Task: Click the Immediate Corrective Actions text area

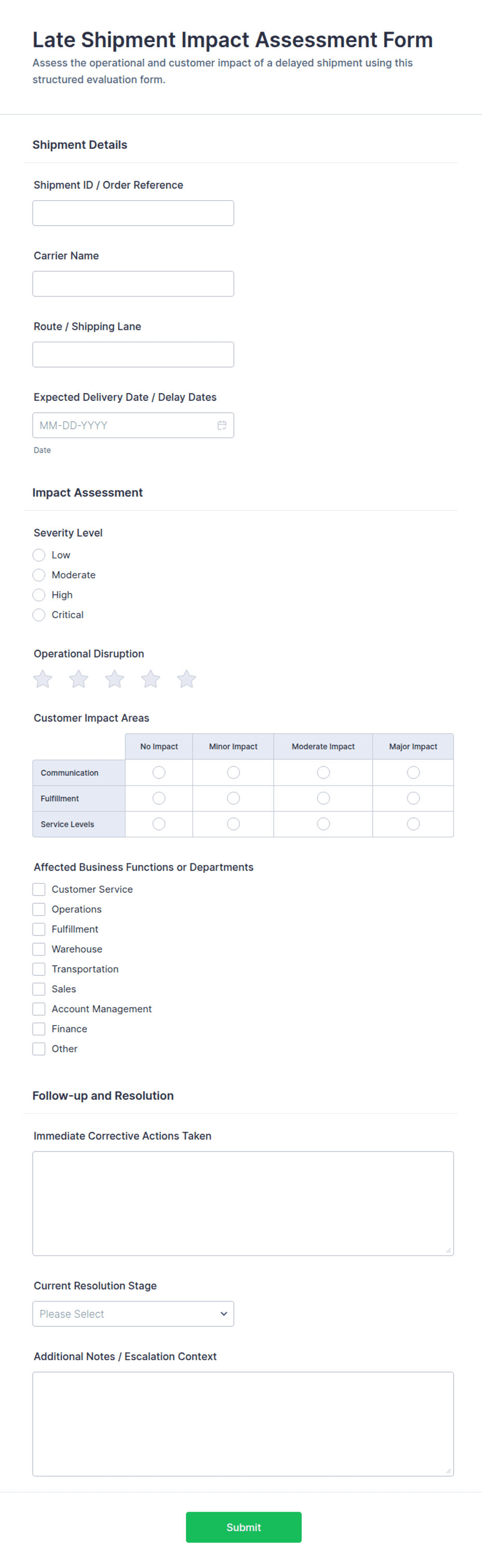Action: tap(243, 1203)
